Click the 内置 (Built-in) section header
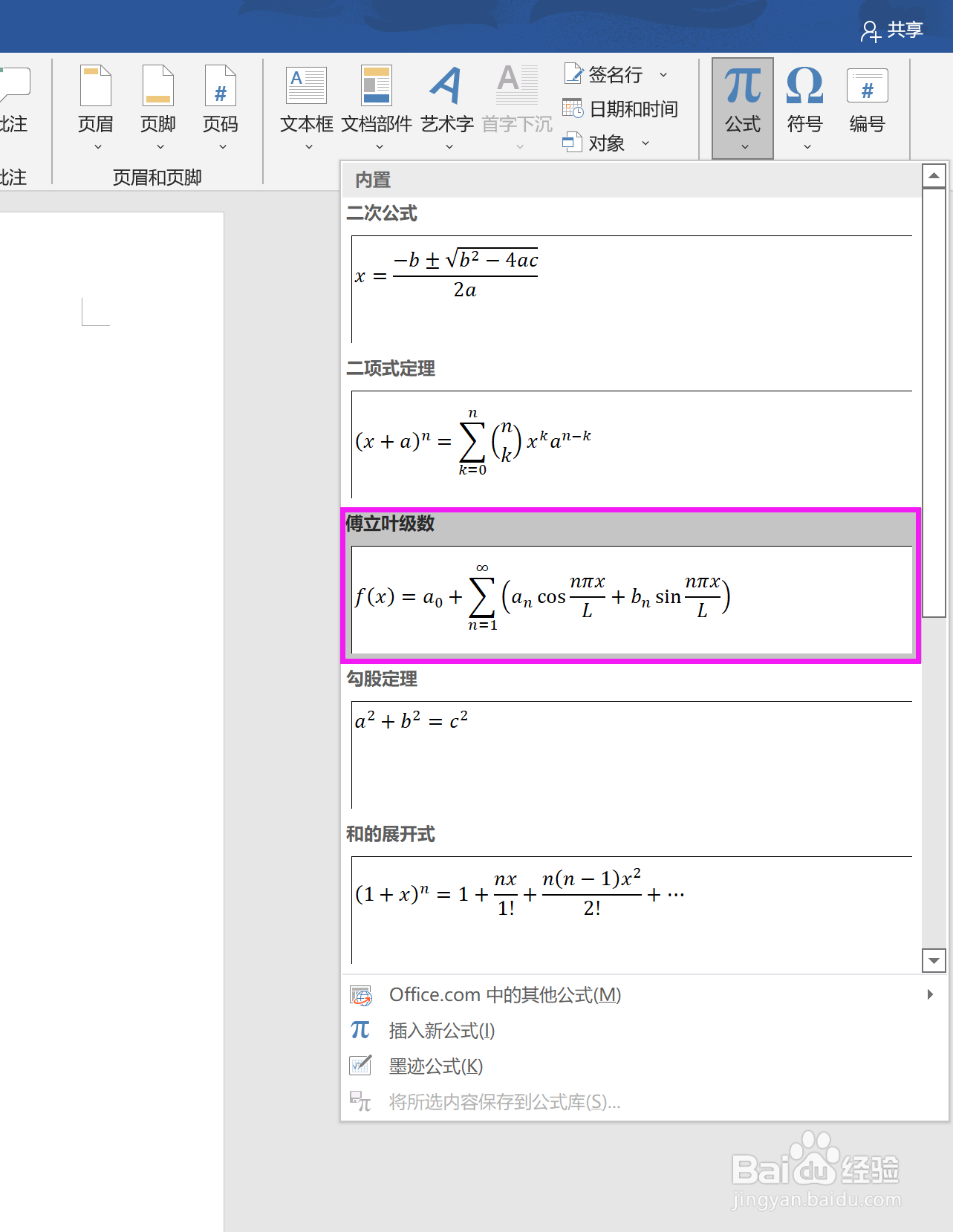953x1232 pixels. (x=631, y=180)
